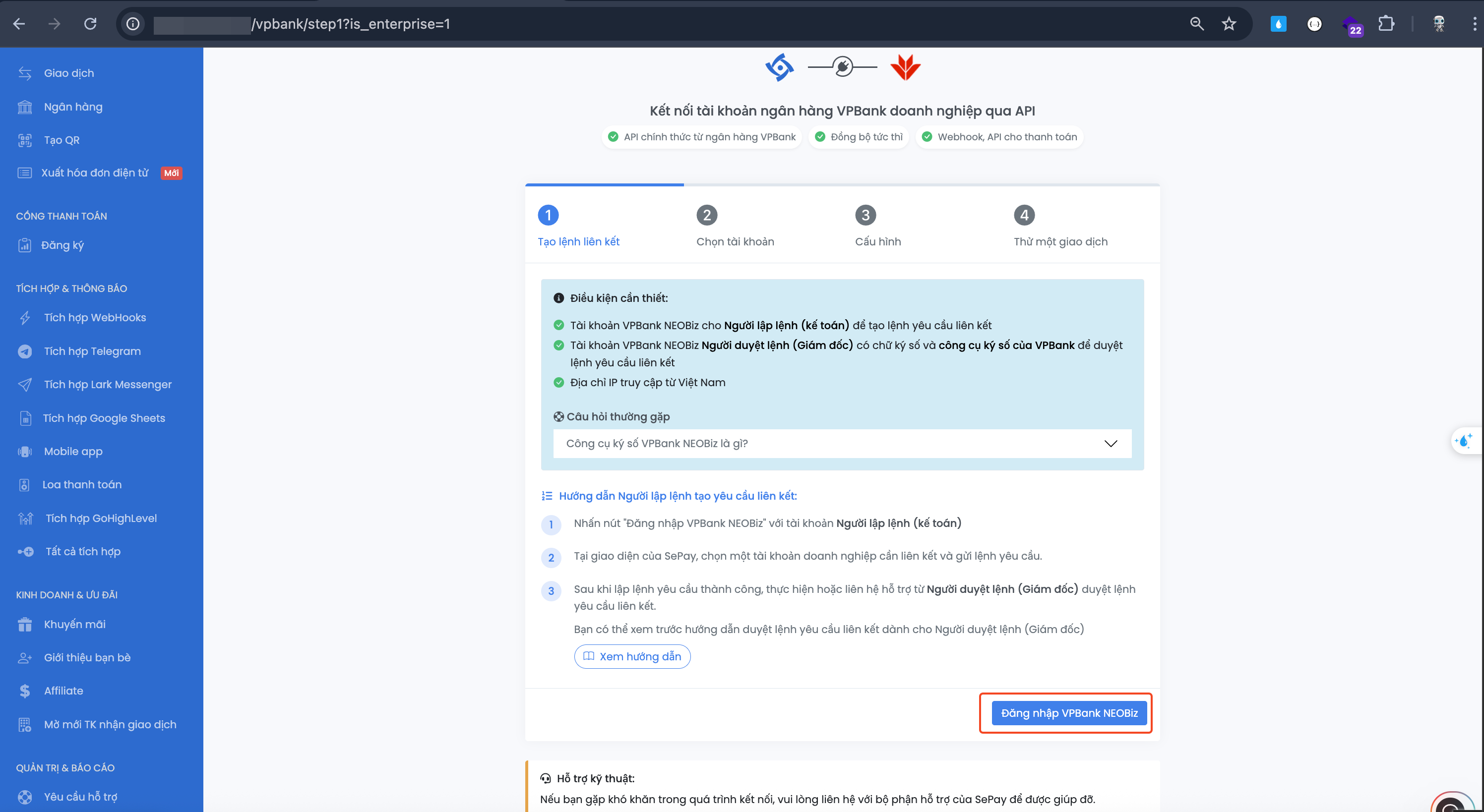This screenshot has height=812, width=1484.
Task: Open Loa thanh toán speaker page
Action: (82, 484)
